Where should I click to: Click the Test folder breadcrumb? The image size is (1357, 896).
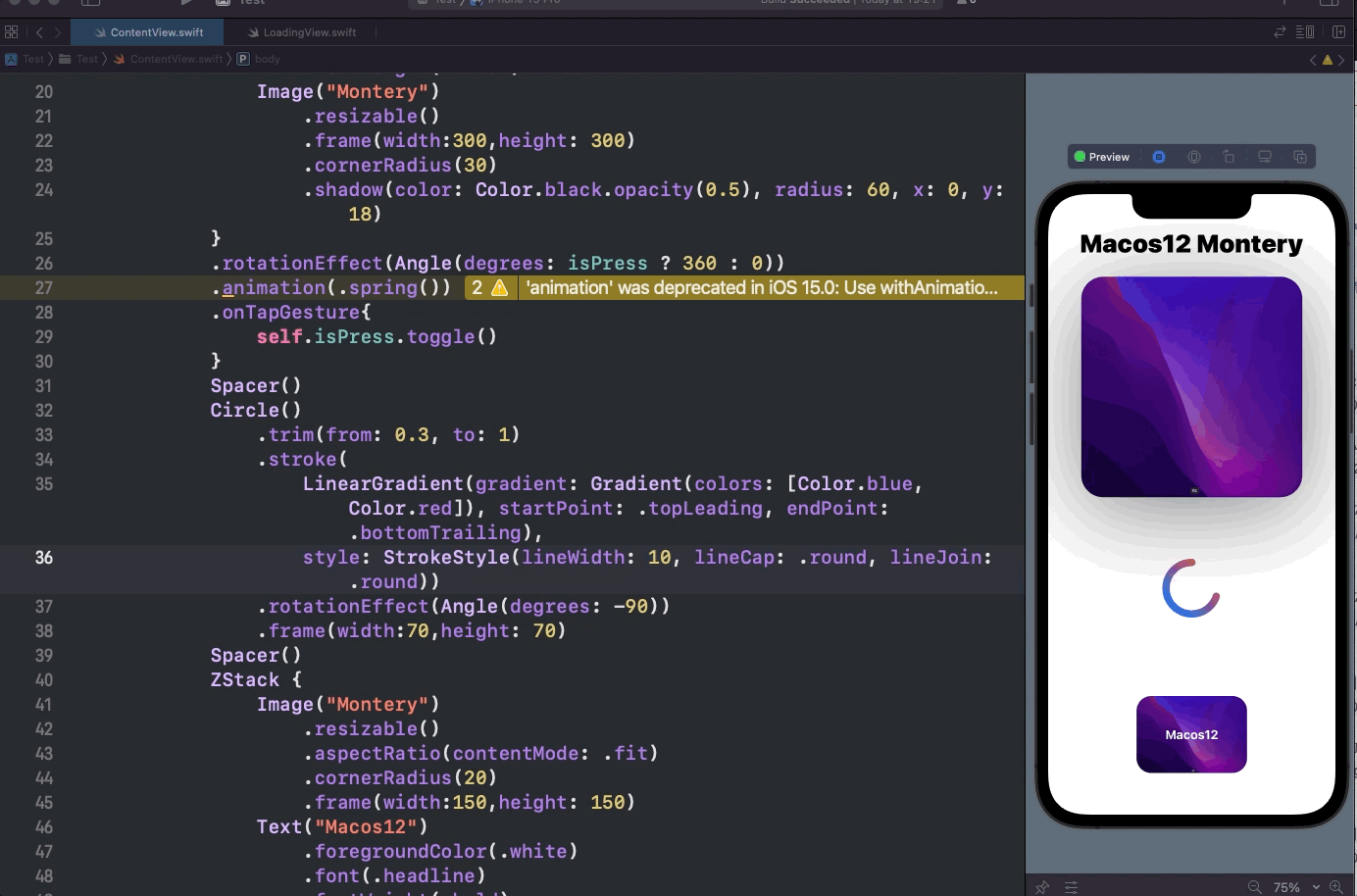(x=78, y=59)
